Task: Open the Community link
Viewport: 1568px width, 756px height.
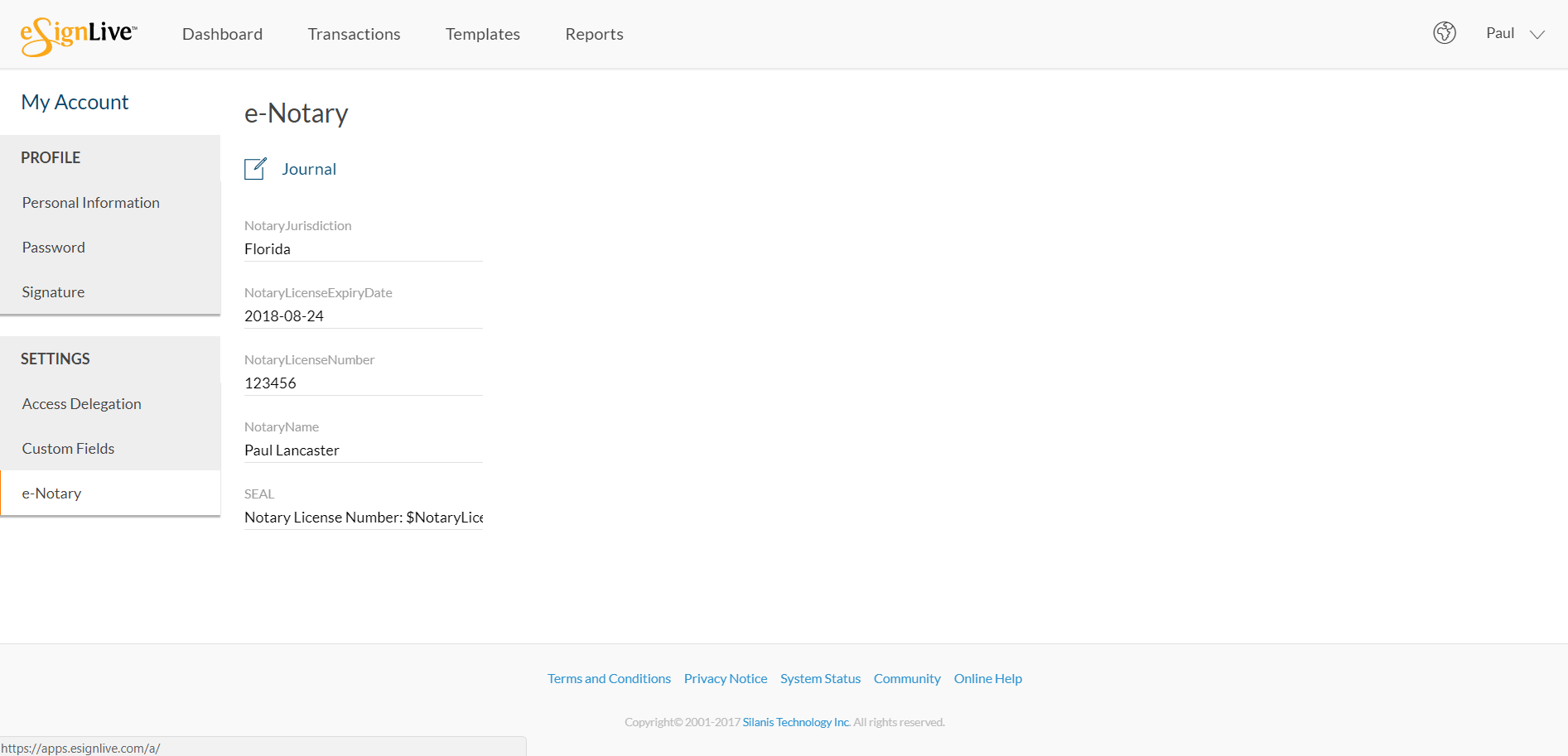Action: click(907, 678)
